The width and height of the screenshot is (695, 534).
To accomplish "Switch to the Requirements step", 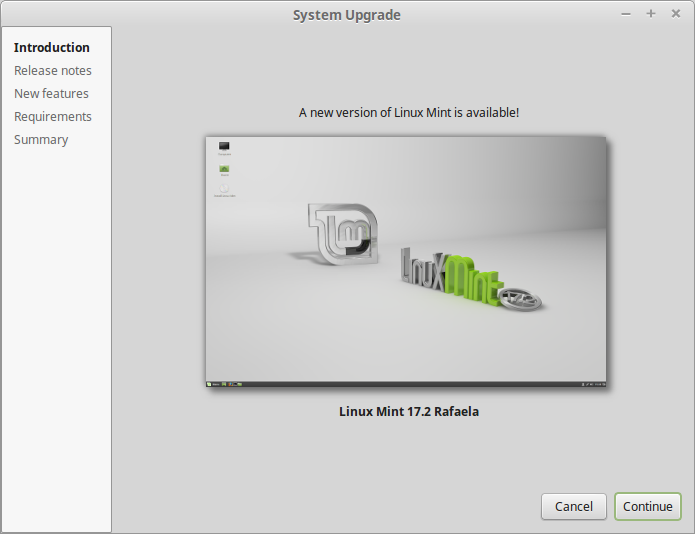I will pyautogui.click(x=53, y=117).
